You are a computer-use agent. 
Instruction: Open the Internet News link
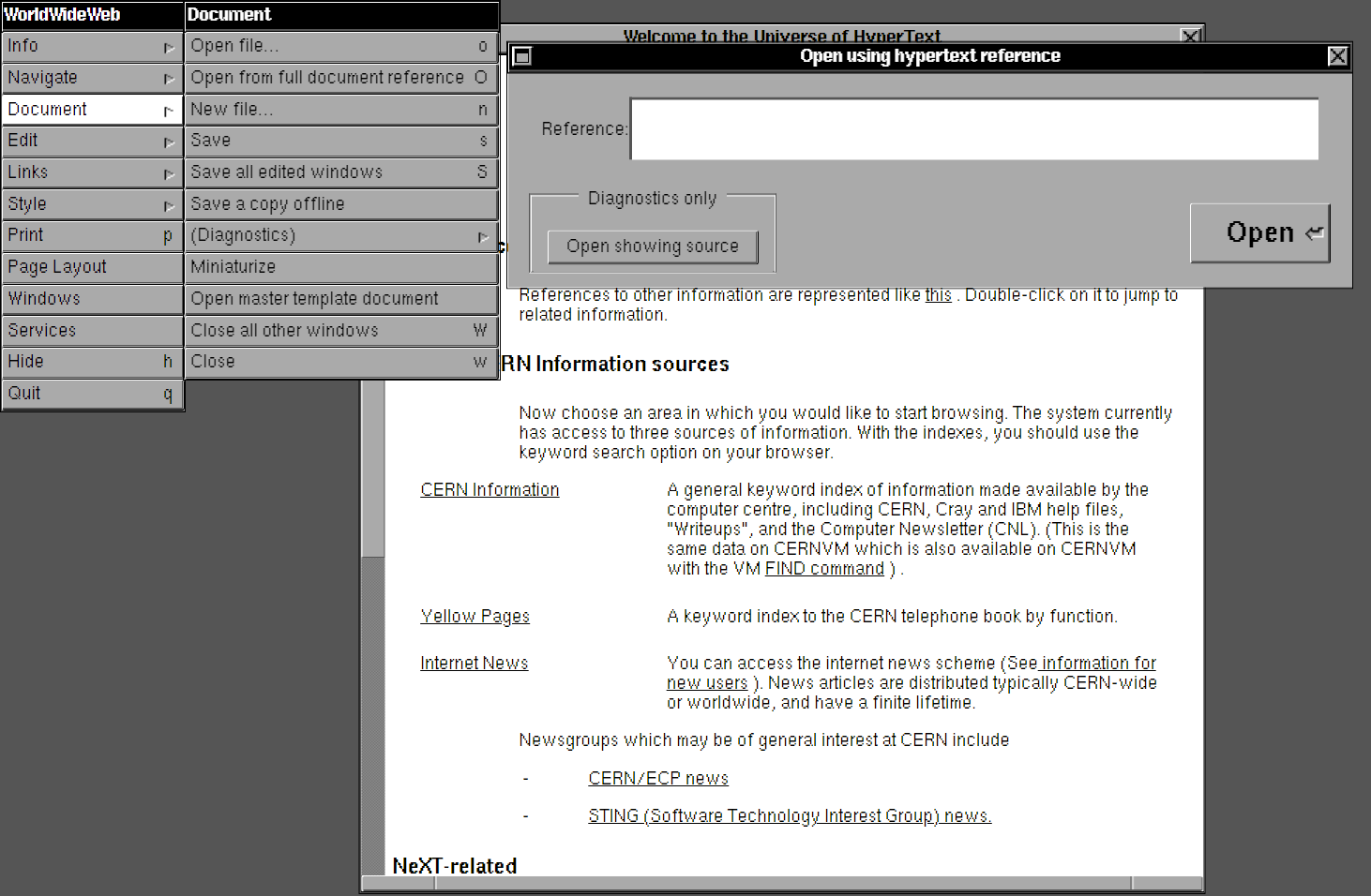tap(474, 664)
